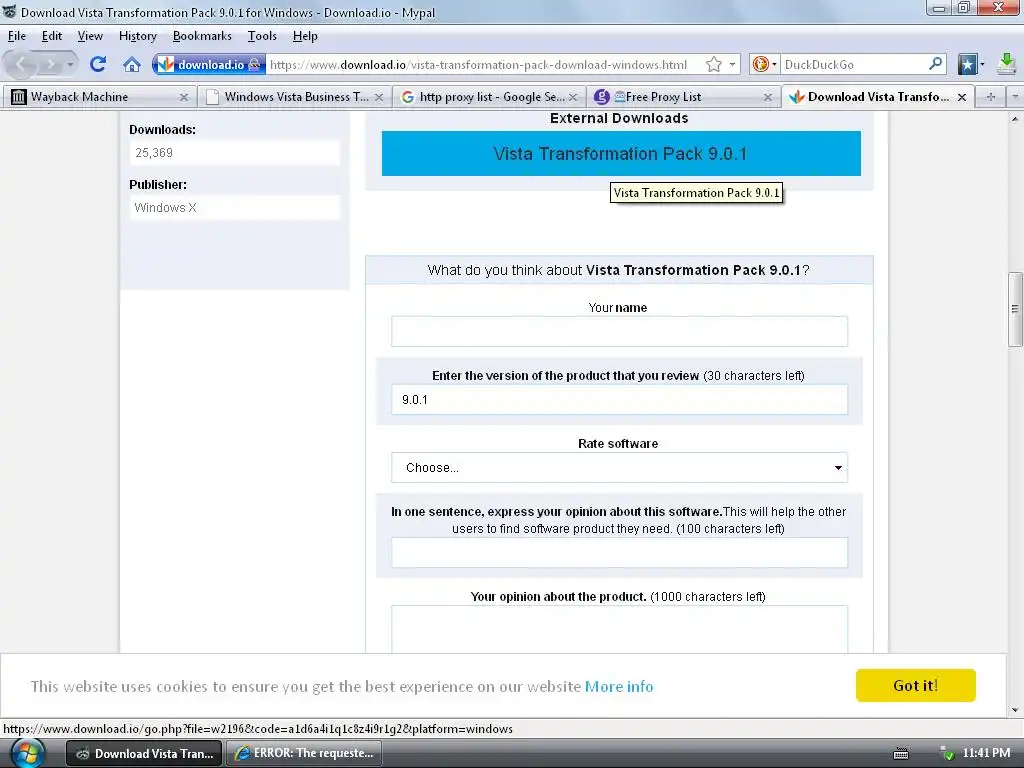Click the keyboard icon in system tray

[901, 754]
